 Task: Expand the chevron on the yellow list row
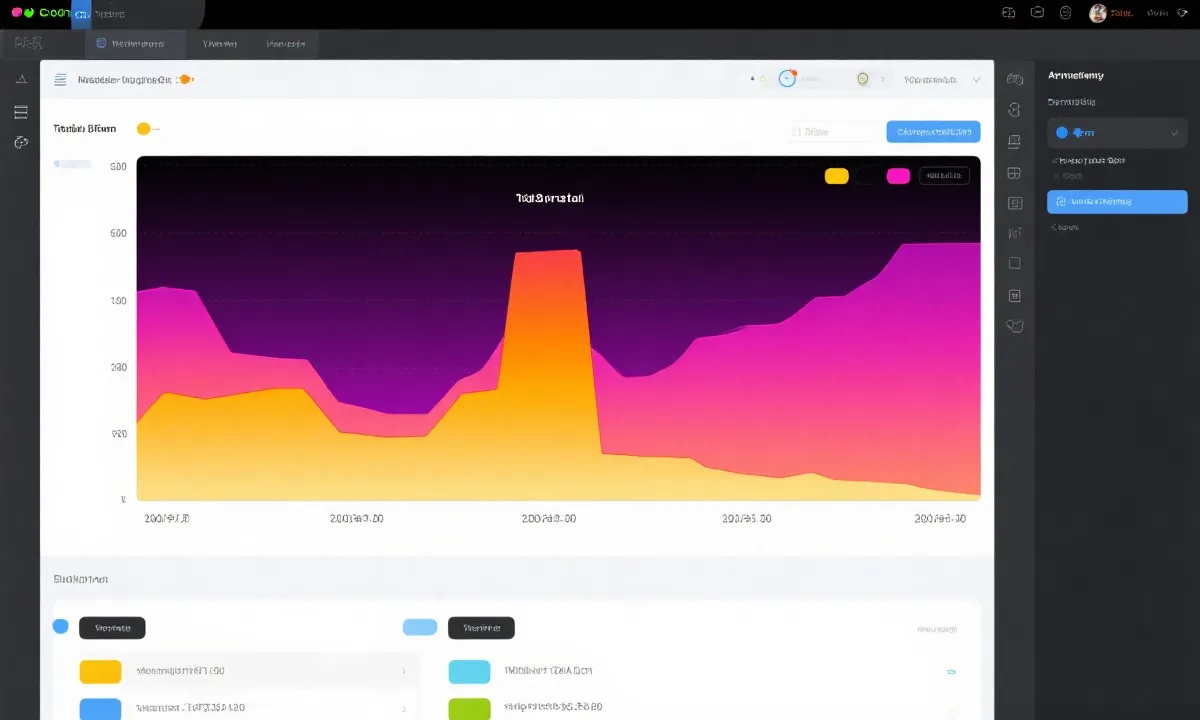pyautogui.click(x=403, y=671)
